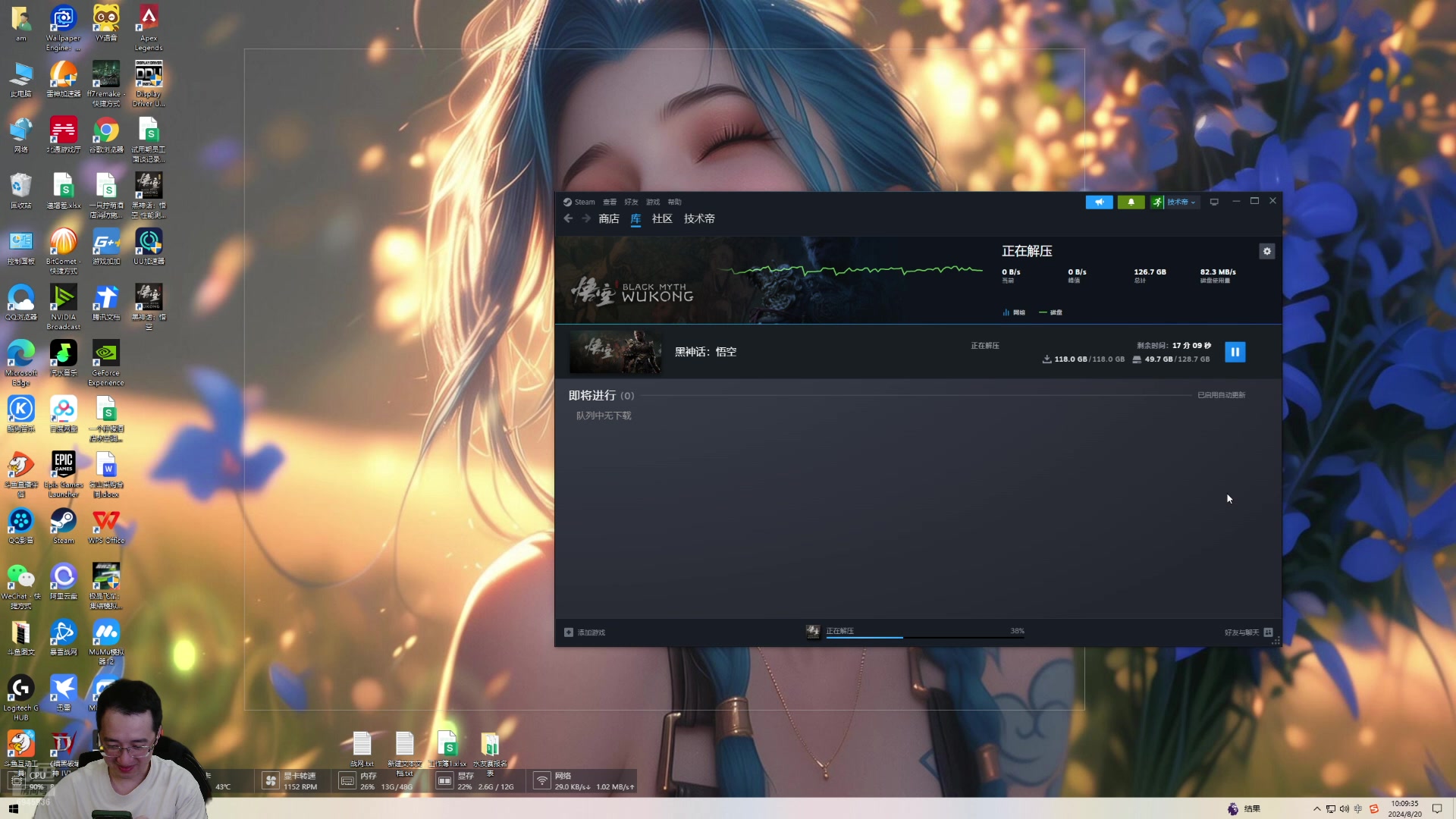Click the Black Myth Wukong banner image
This screenshot has width=1456, height=819.
[x=767, y=280]
